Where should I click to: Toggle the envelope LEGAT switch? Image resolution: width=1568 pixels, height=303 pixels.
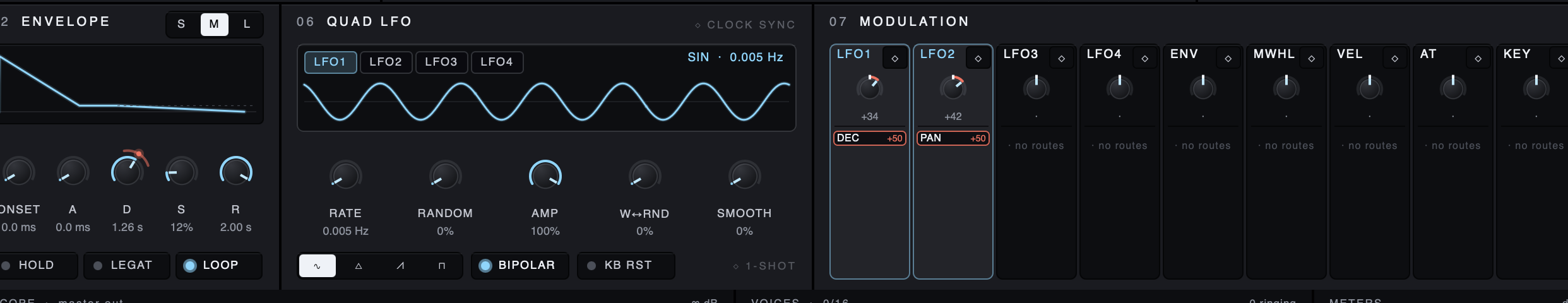point(127,266)
